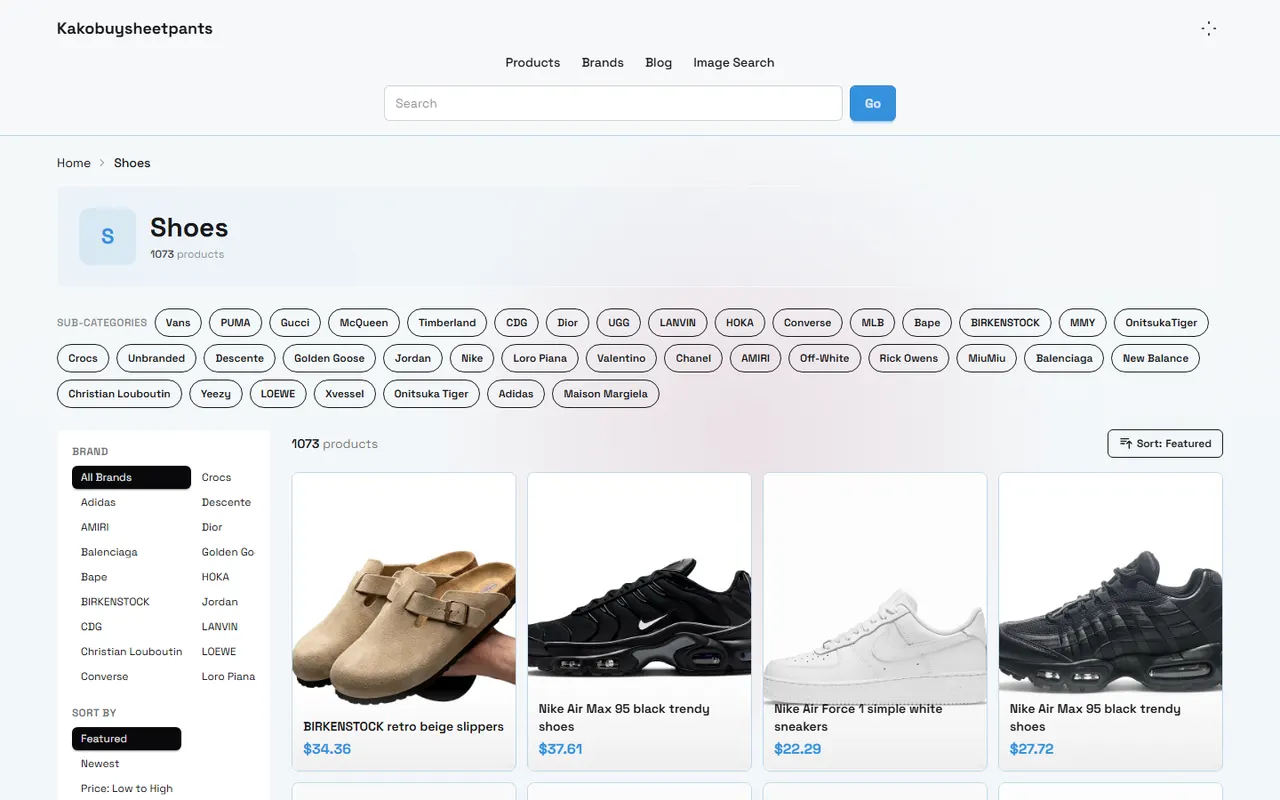Open the Brands menu item
This screenshot has width=1280, height=800.
point(603,62)
